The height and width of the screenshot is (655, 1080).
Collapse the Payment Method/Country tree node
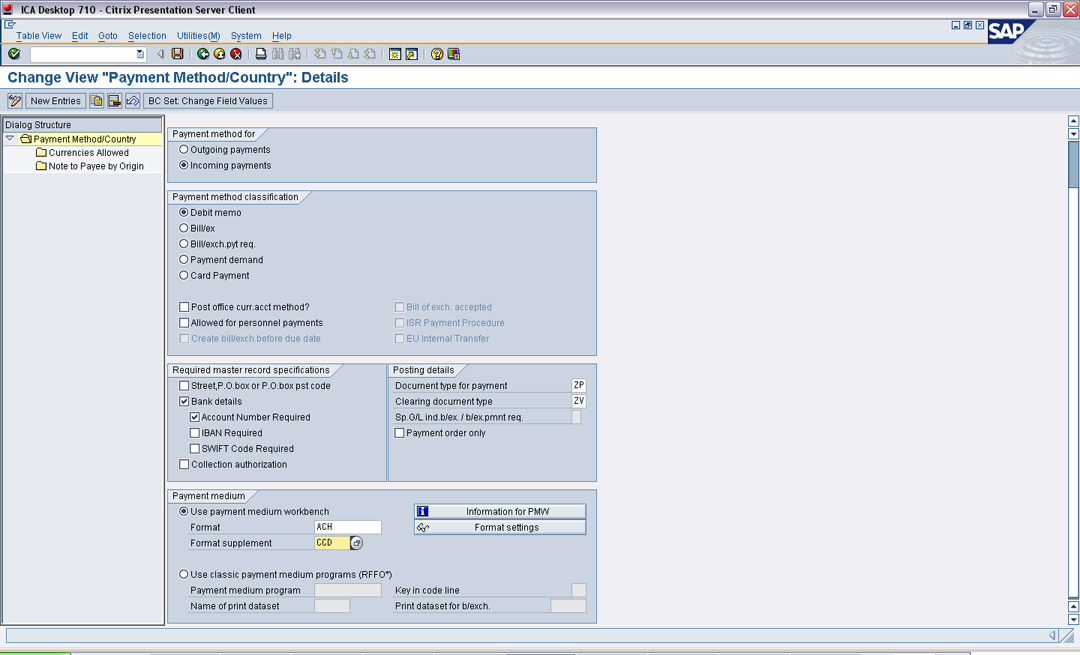click(x=10, y=139)
